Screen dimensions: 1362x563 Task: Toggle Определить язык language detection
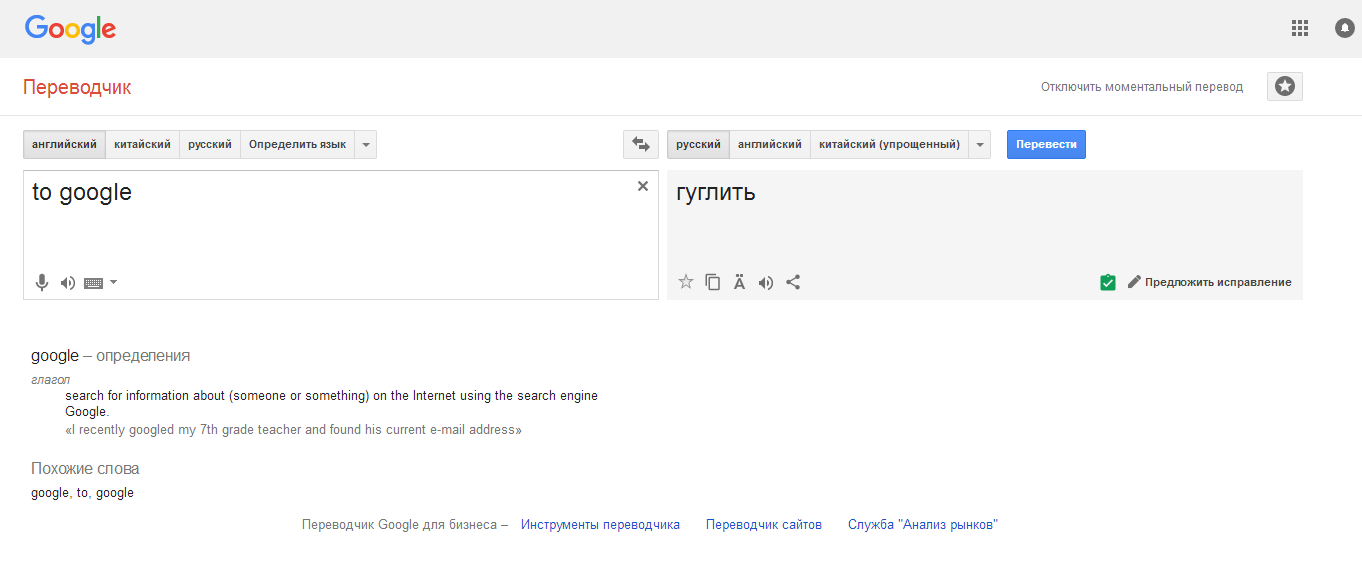[x=297, y=145]
